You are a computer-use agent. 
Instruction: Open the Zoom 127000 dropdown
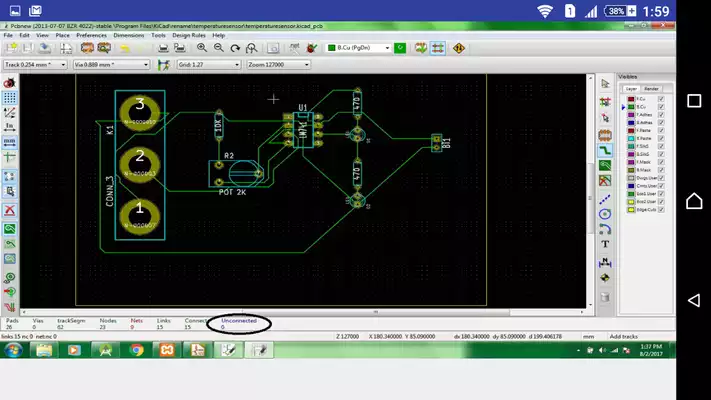tap(278, 65)
